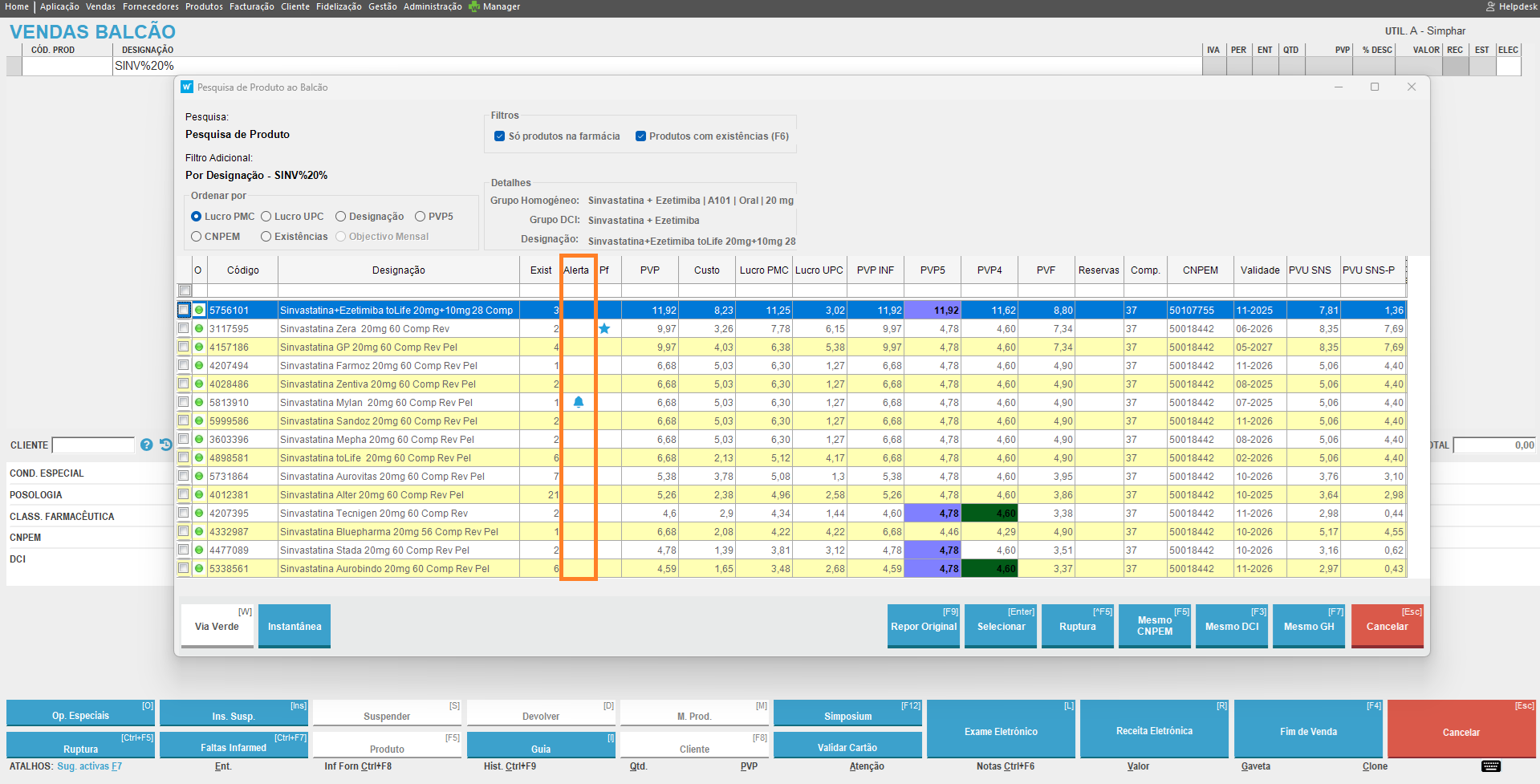This screenshot has width=1540, height=784.
Task: Click the highlighted purple PVP5 cell of first row
Action: pyautogui.click(x=933, y=311)
